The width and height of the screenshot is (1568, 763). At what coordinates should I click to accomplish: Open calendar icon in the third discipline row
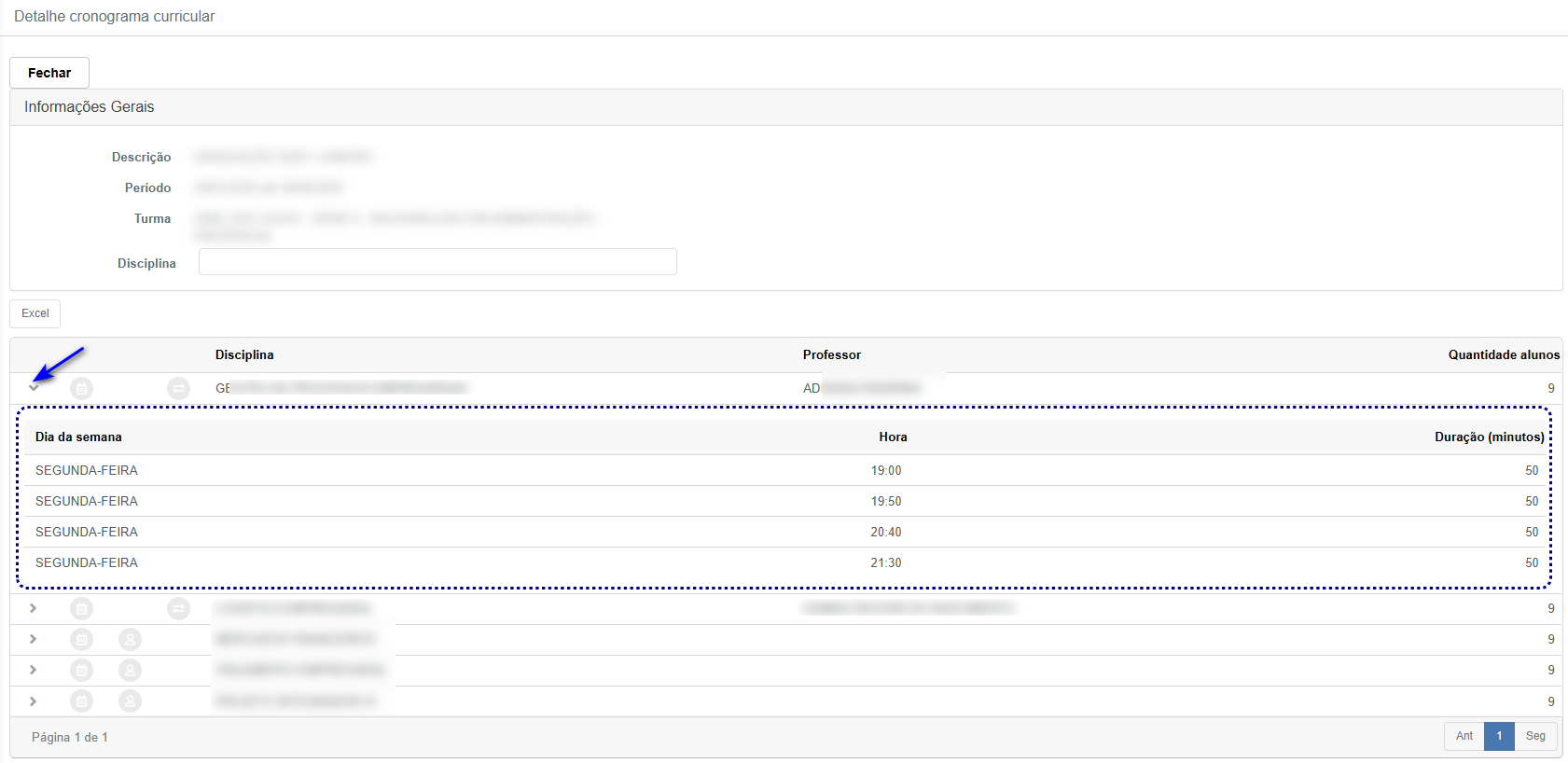(82, 640)
